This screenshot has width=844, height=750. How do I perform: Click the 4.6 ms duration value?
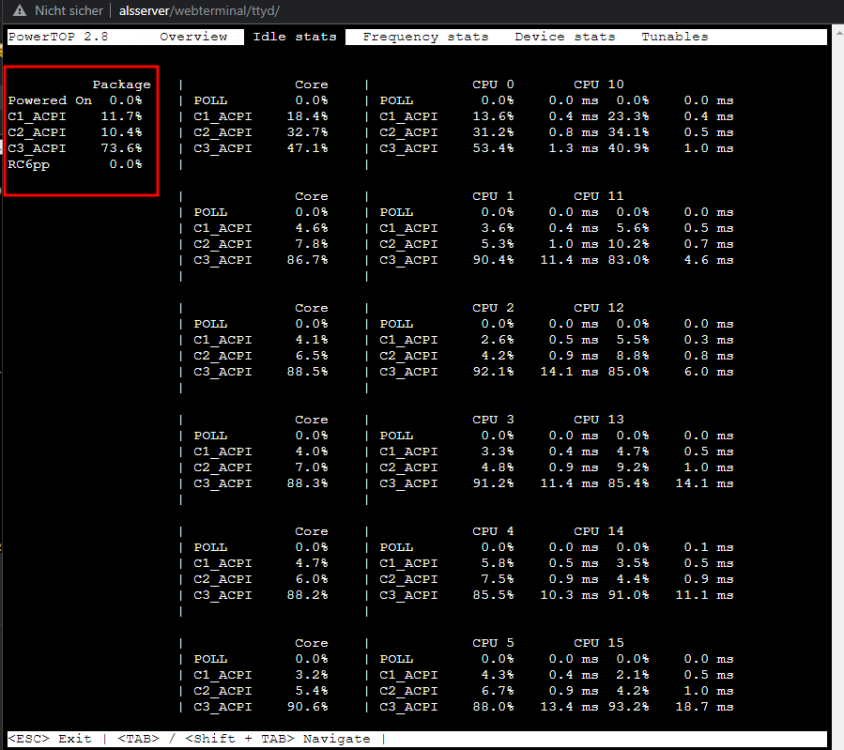709,260
